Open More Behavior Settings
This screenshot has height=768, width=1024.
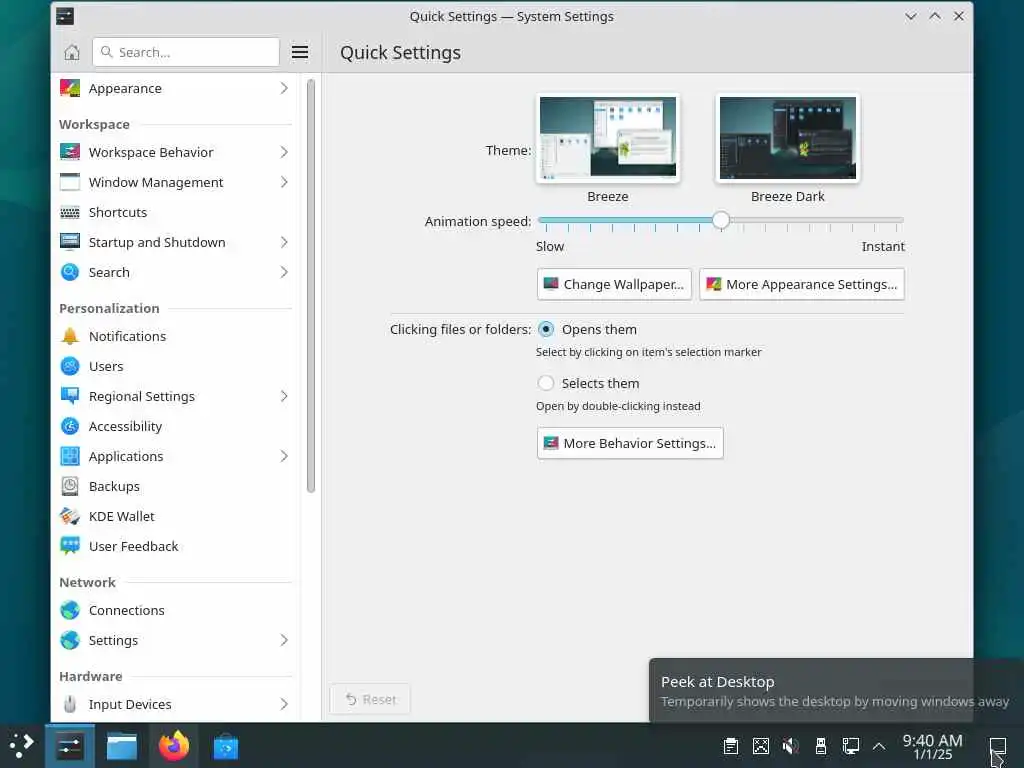[630, 443]
